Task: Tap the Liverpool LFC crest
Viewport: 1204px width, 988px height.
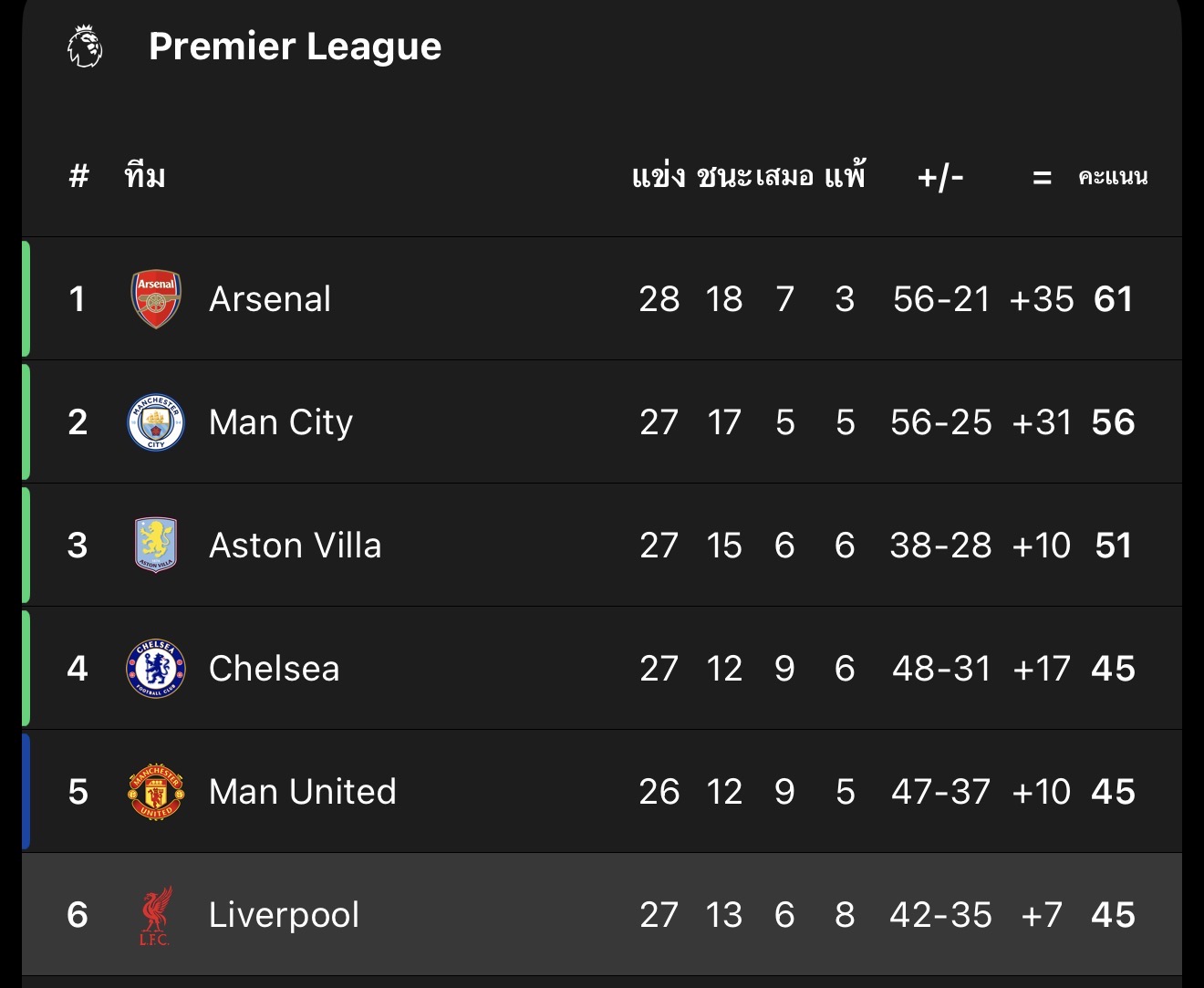Action: tap(156, 915)
